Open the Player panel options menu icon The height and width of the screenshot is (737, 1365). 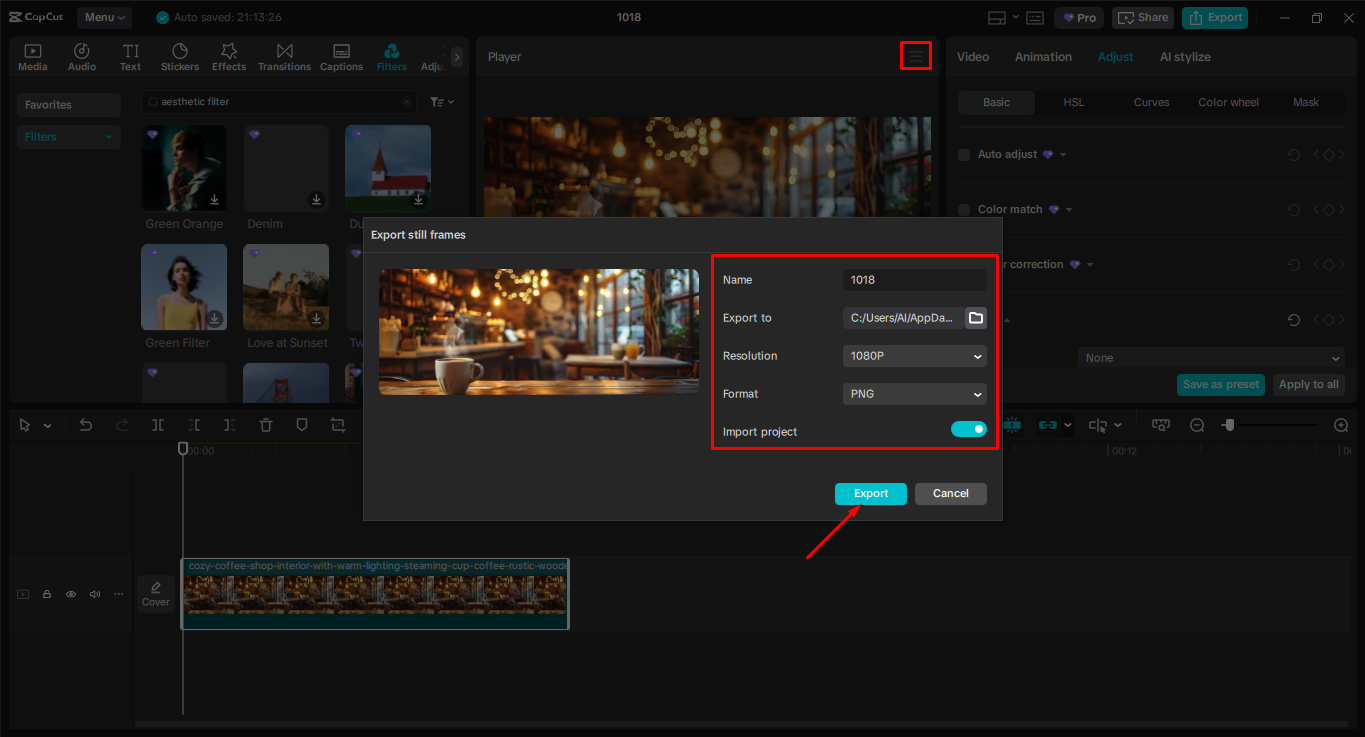(x=915, y=56)
